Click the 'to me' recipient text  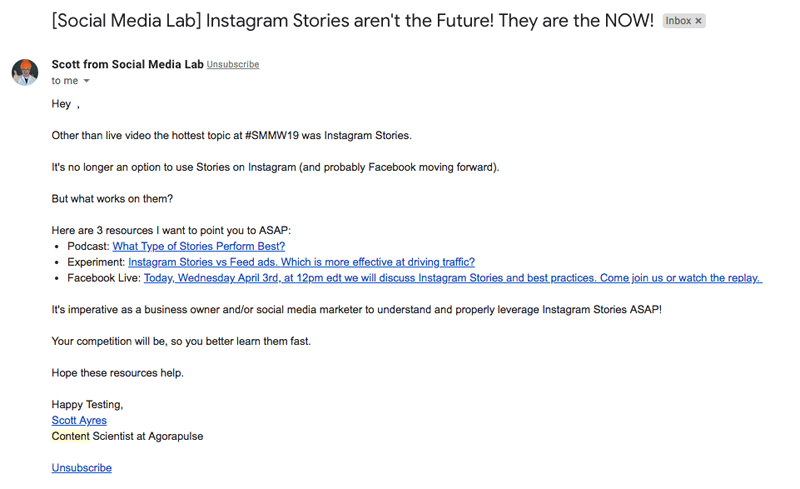[x=65, y=81]
